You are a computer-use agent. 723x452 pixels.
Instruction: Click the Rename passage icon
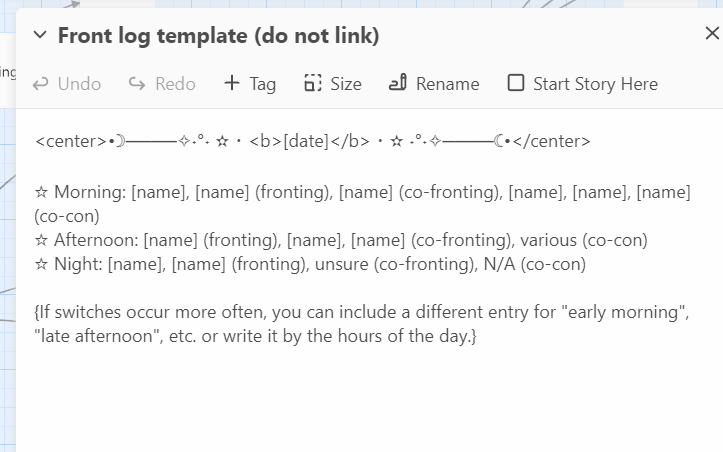click(x=398, y=83)
